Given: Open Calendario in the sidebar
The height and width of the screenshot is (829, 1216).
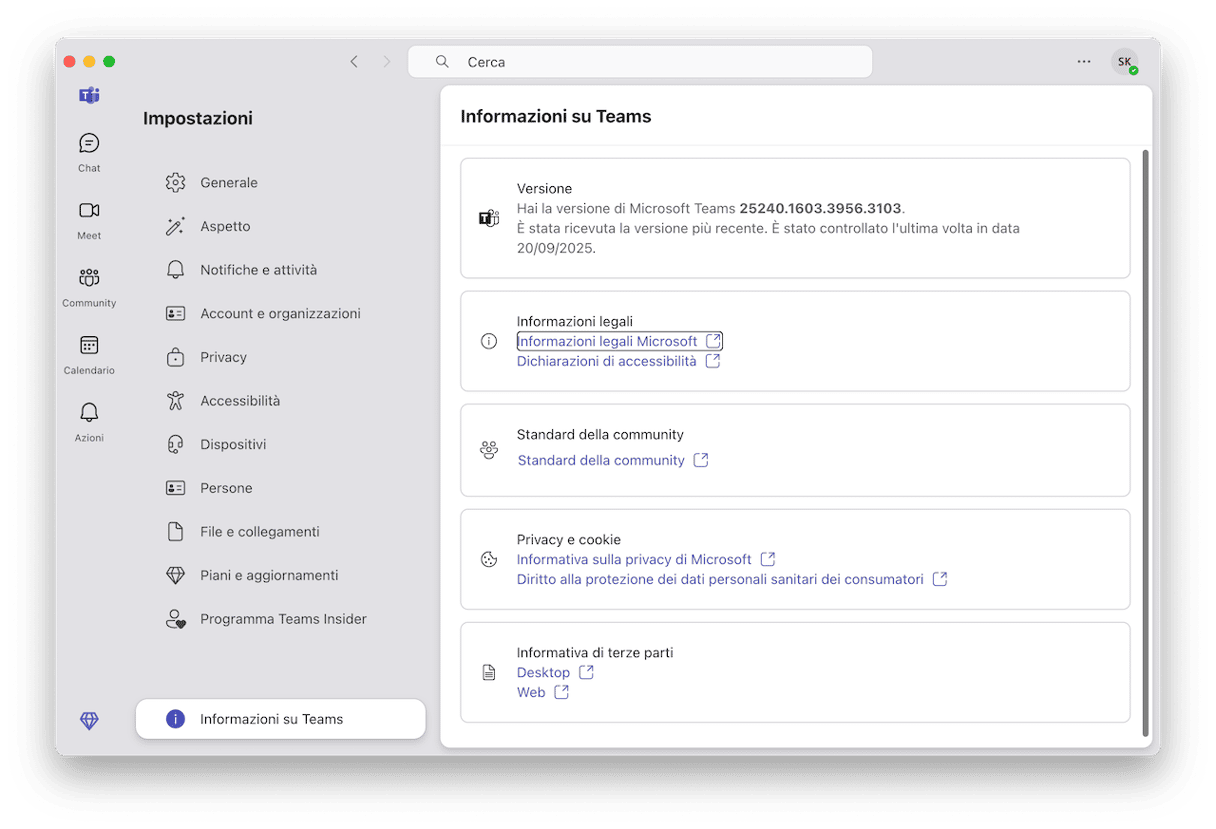Looking at the screenshot, I should click(89, 353).
